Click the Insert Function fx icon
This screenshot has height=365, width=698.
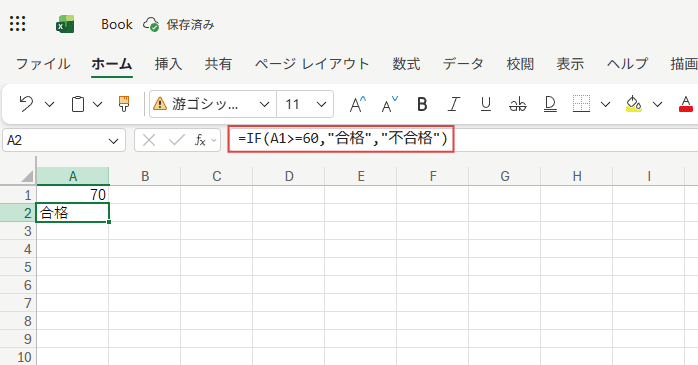[201, 141]
